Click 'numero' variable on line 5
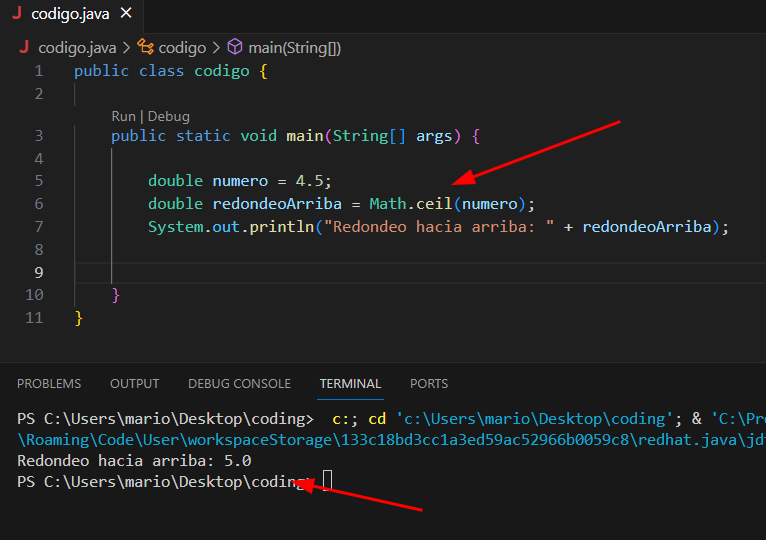The width and height of the screenshot is (766, 540). (x=240, y=181)
